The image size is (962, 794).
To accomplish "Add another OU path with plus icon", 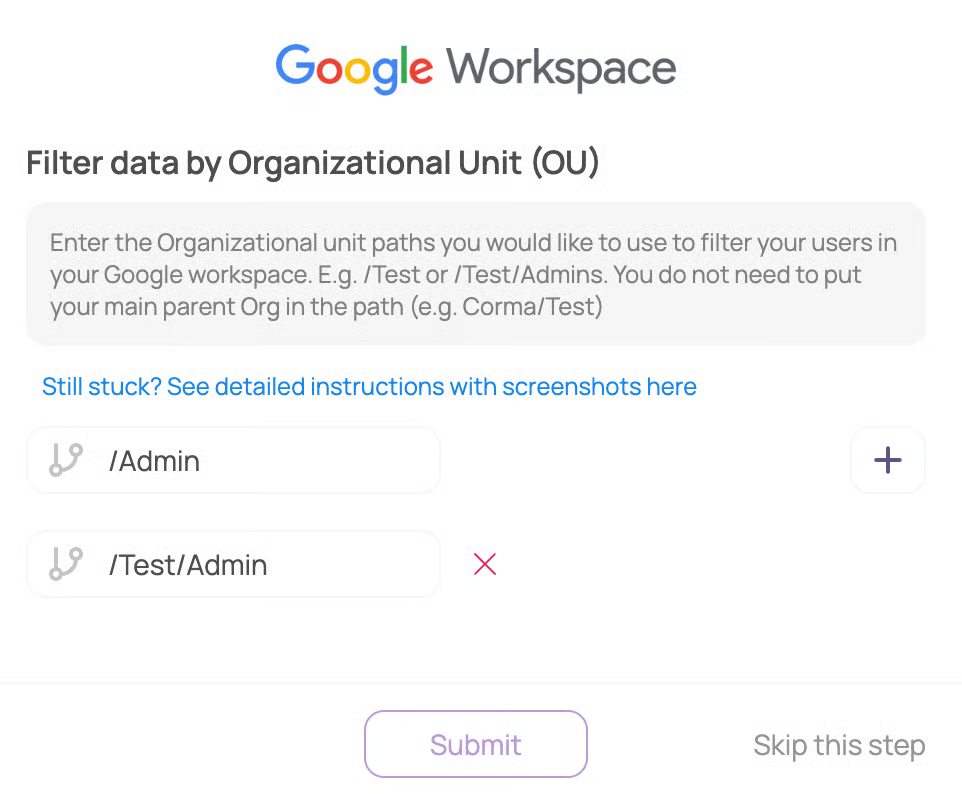I will (887, 460).
